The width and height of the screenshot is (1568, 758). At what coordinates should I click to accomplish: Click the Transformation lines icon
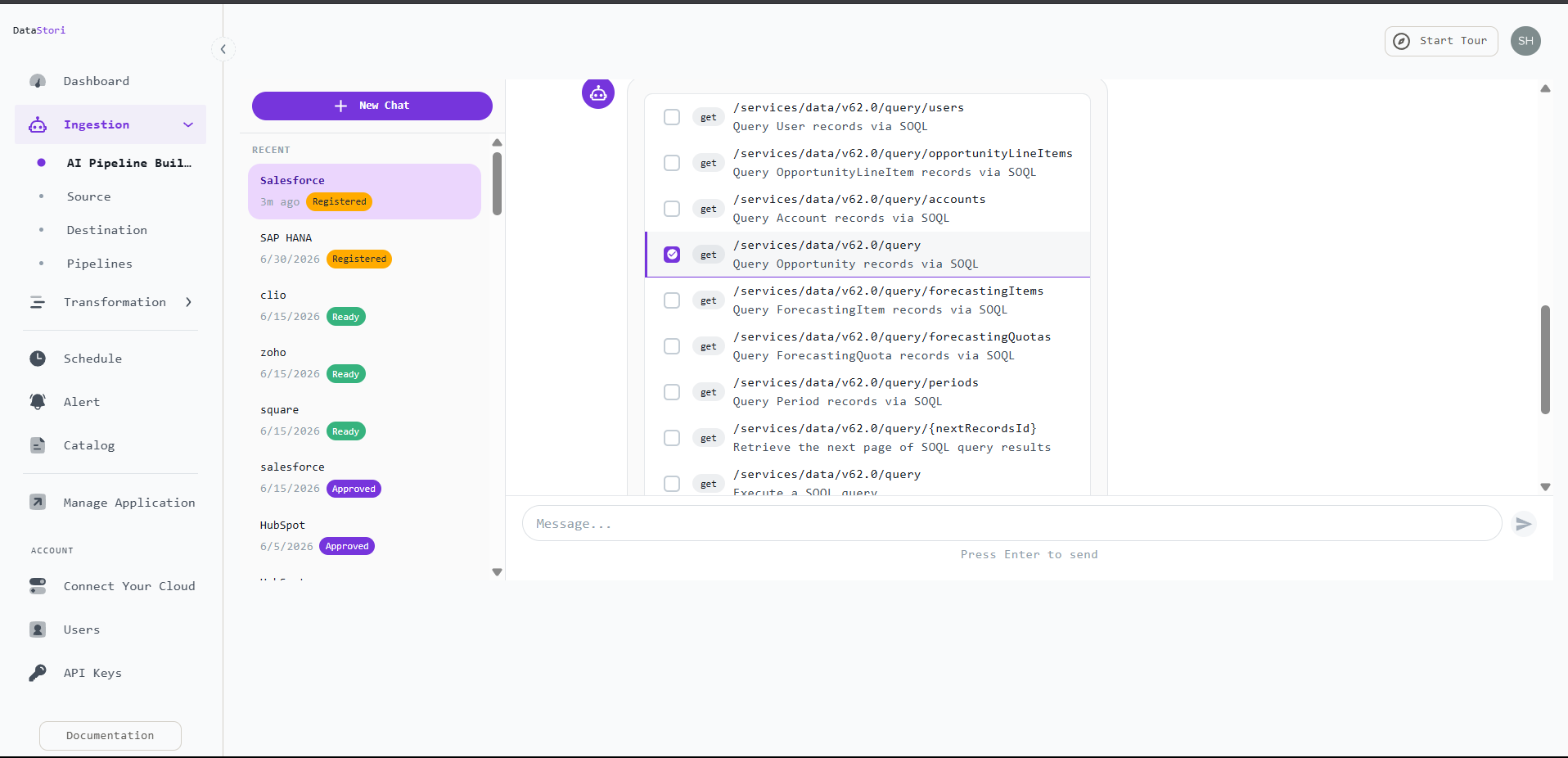pyautogui.click(x=38, y=302)
